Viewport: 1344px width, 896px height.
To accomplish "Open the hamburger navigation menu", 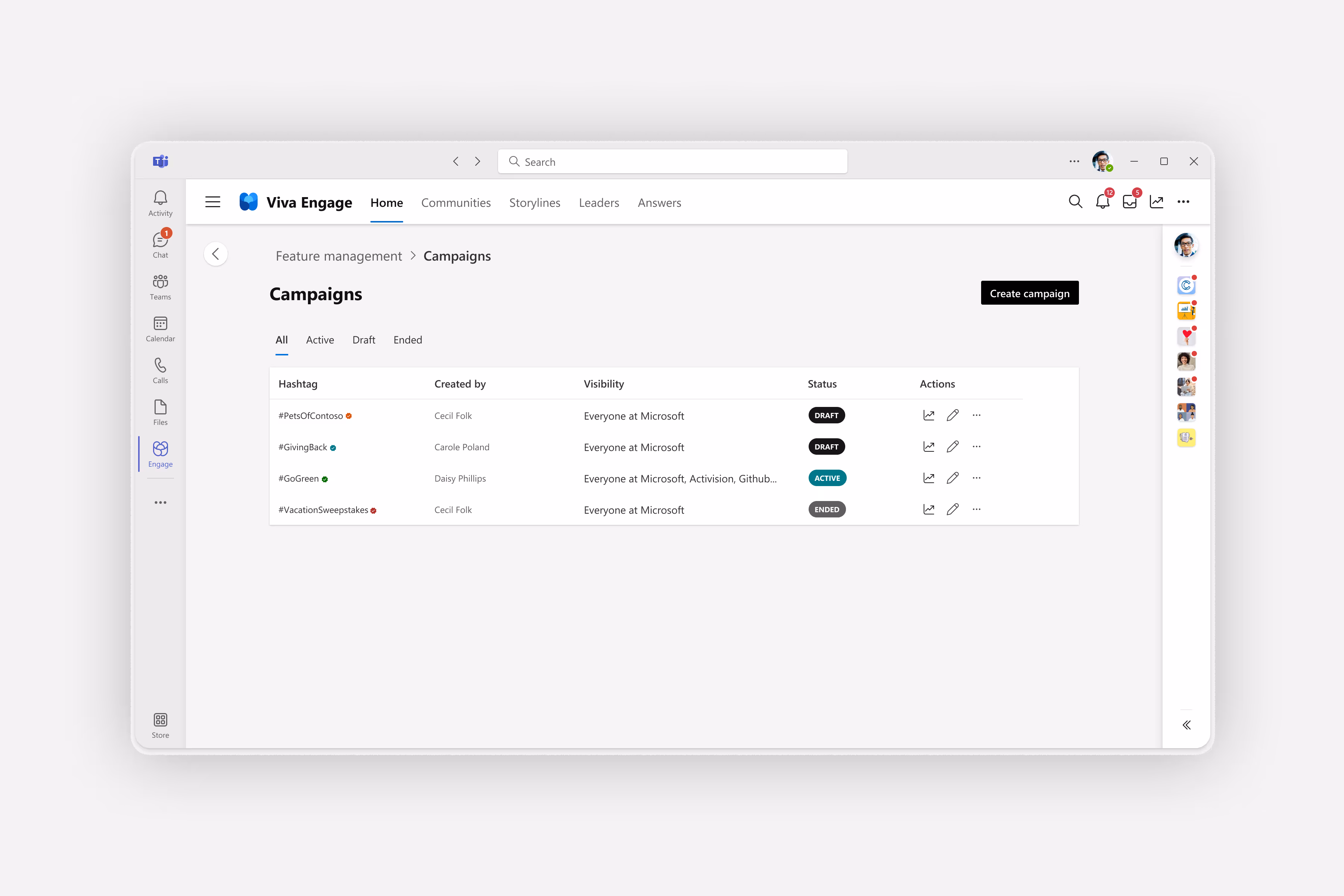I will (x=212, y=202).
